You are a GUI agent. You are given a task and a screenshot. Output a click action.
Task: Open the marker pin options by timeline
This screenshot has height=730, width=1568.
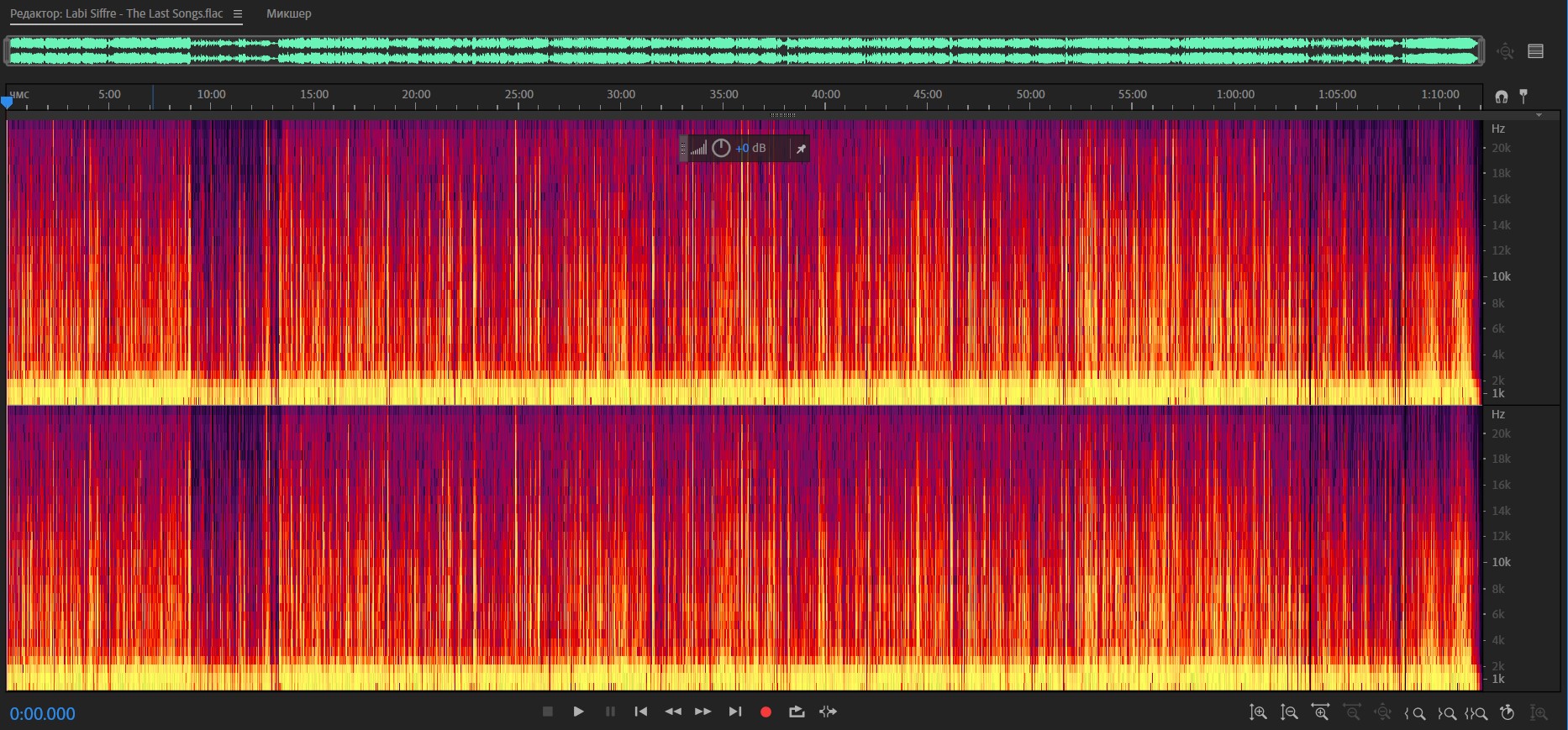click(1523, 97)
